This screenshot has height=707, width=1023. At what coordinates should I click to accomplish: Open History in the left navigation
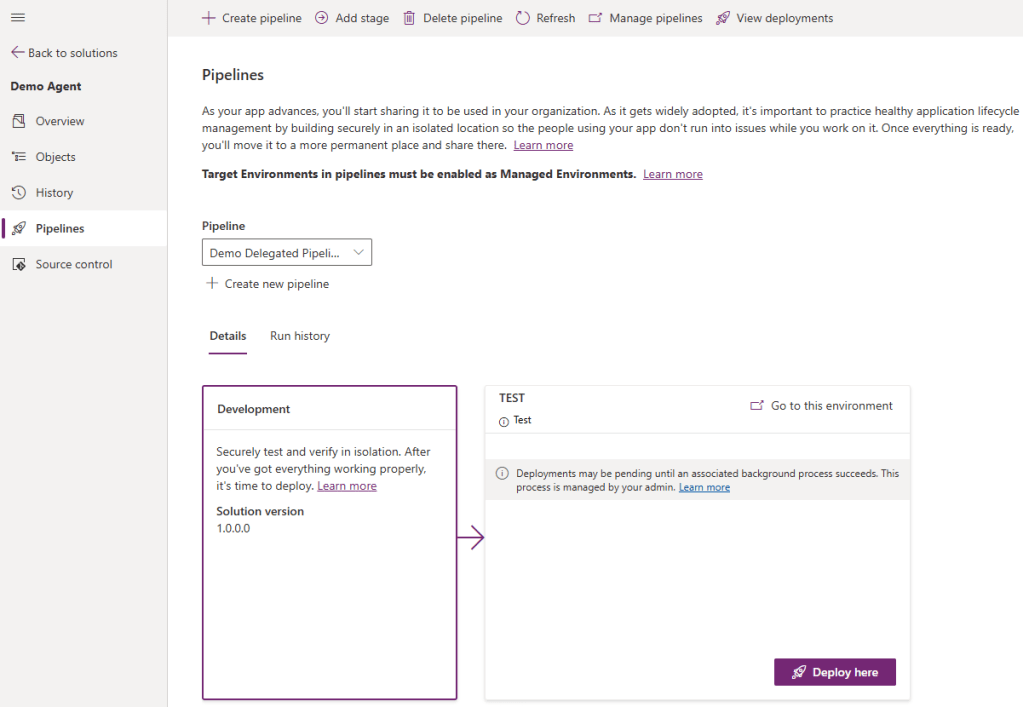54,193
